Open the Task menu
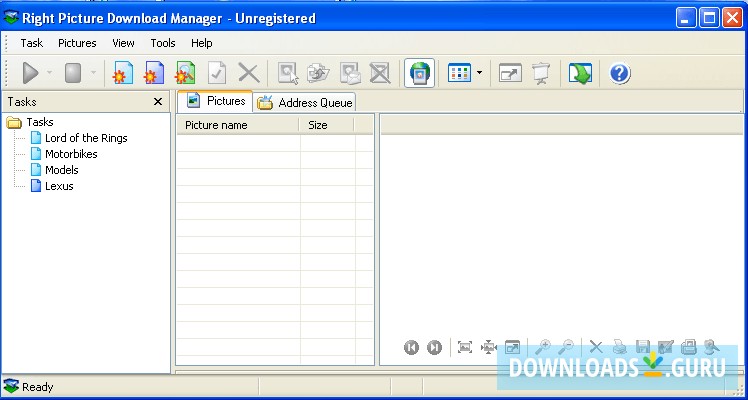 (x=31, y=43)
